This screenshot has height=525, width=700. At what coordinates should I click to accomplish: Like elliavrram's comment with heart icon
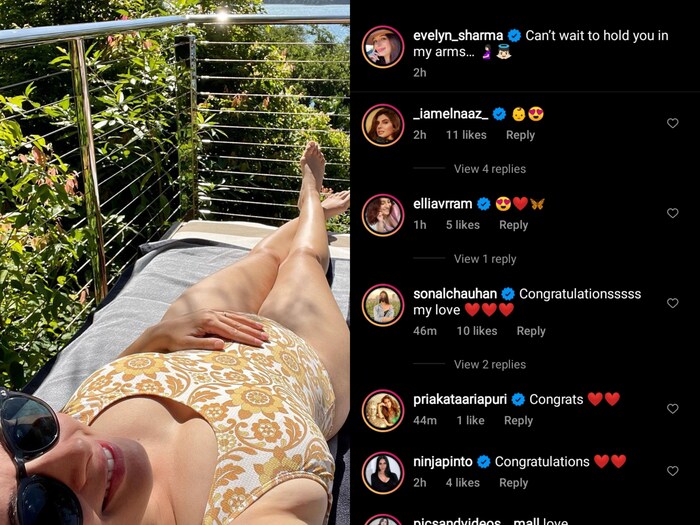pos(672,213)
